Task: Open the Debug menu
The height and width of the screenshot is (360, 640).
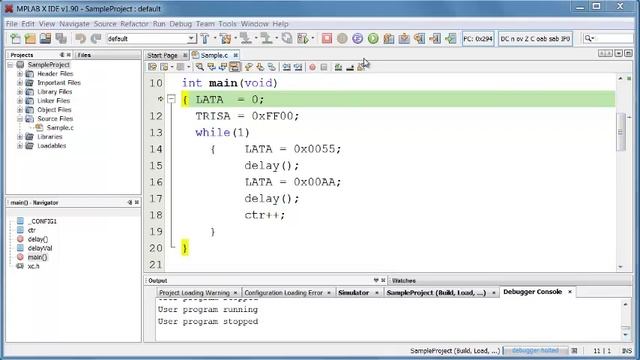Action: pyautogui.click(x=180, y=24)
